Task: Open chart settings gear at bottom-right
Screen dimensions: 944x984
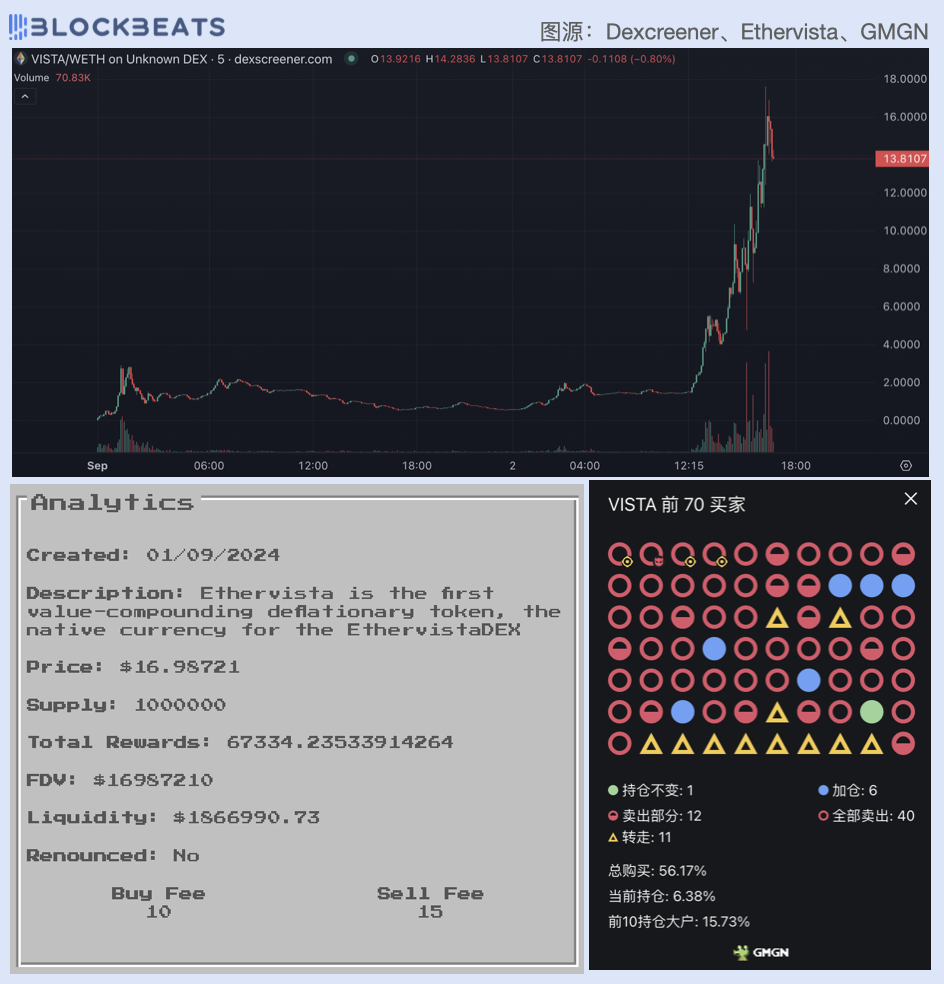Action: point(906,465)
